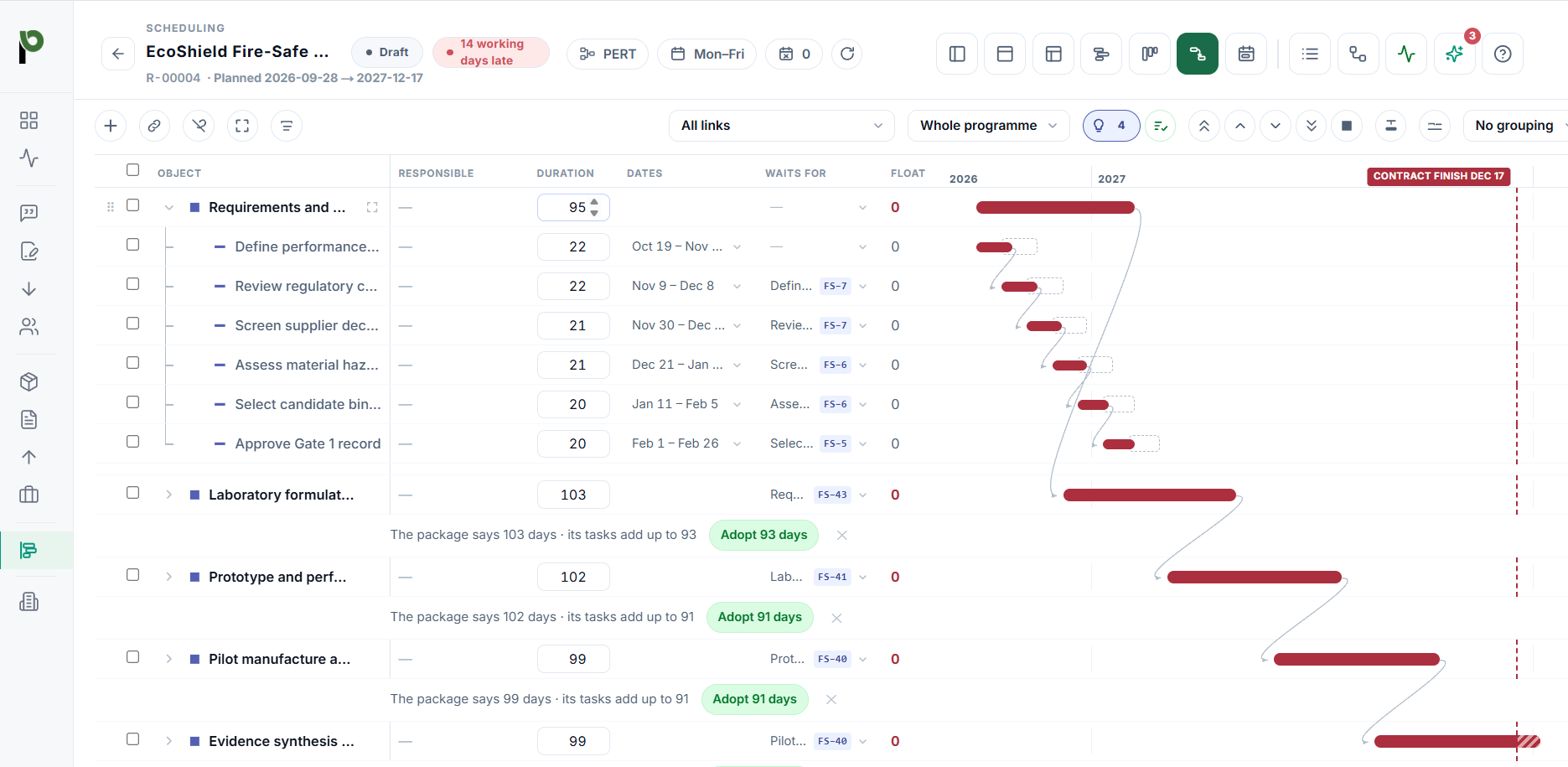1568x767 pixels.
Task: Click the duration field showing 103
Action: coord(573,495)
